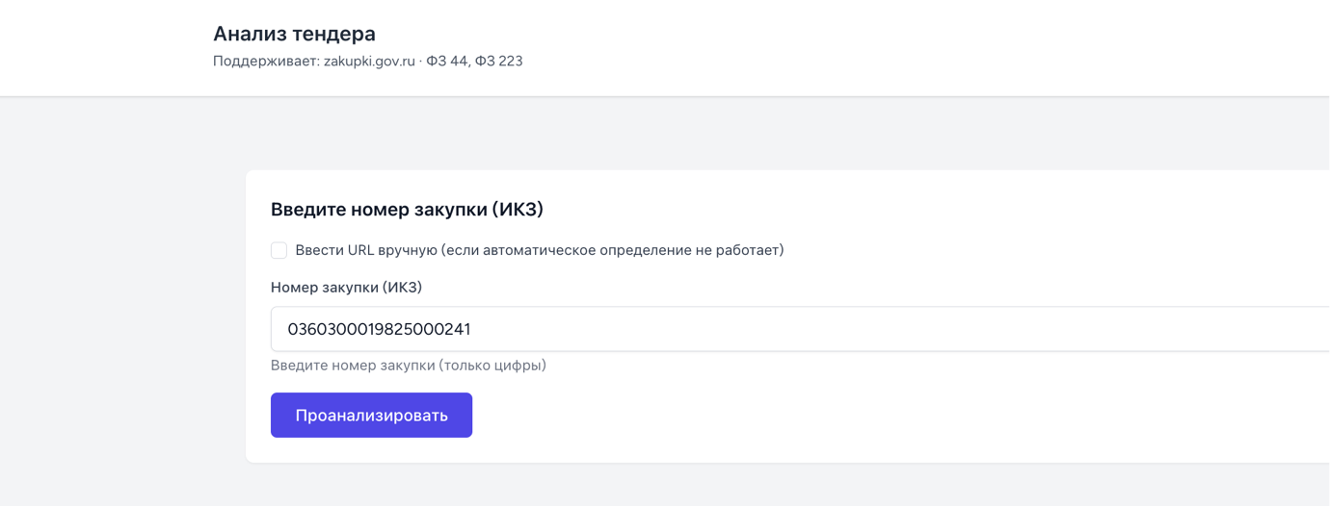1332x510 pixels.
Task: Click the "ФЗ 44" text in the subtitle
Action: tap(447, 61)
